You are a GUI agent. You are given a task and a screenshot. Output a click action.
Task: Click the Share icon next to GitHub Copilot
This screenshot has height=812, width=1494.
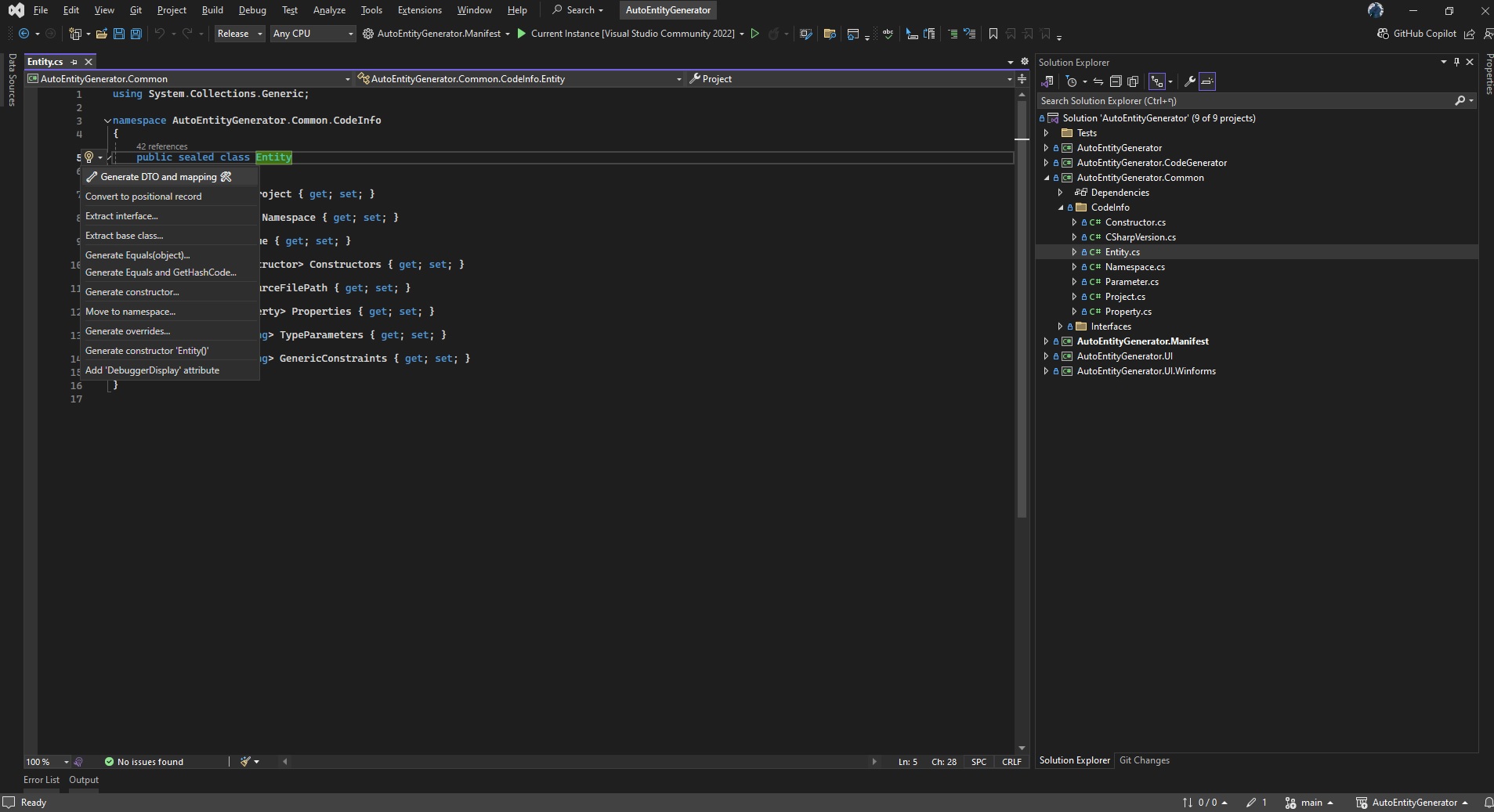[x=1469, y=34]
